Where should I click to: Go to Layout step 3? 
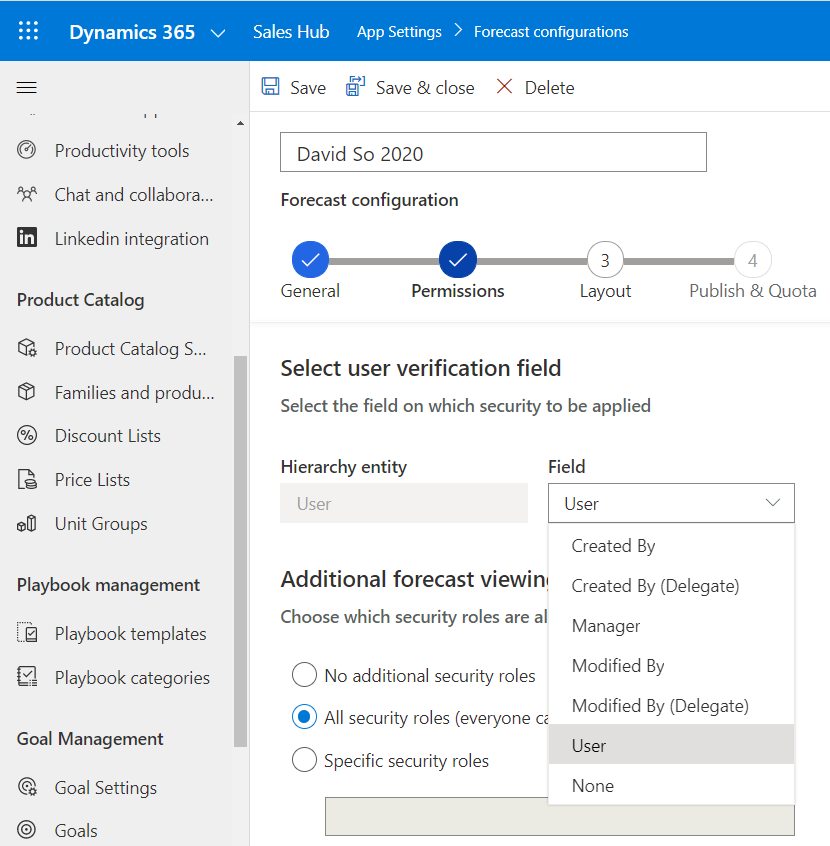click(x=605, y=261)
